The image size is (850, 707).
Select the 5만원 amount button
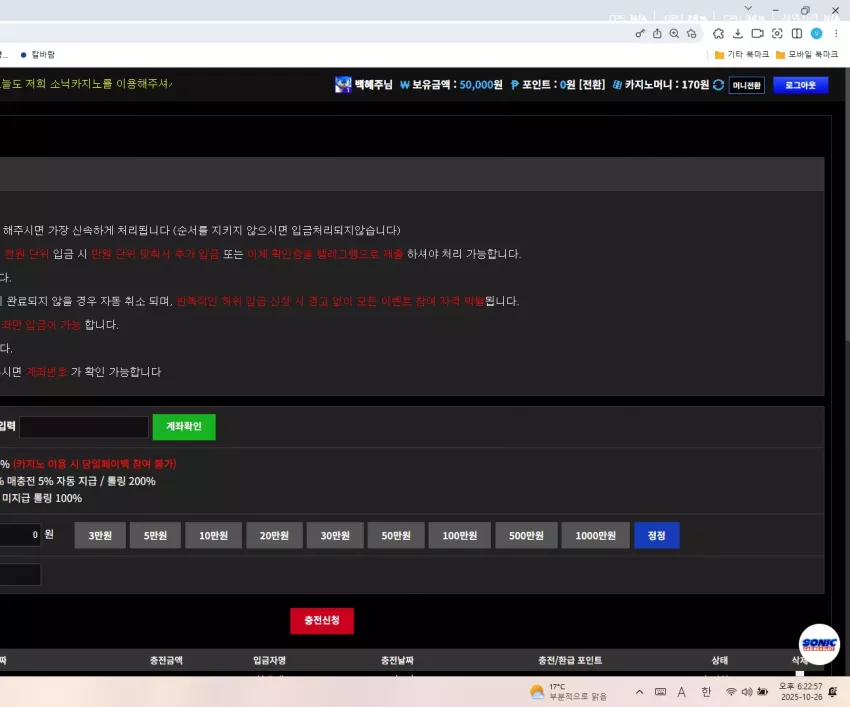155,536
